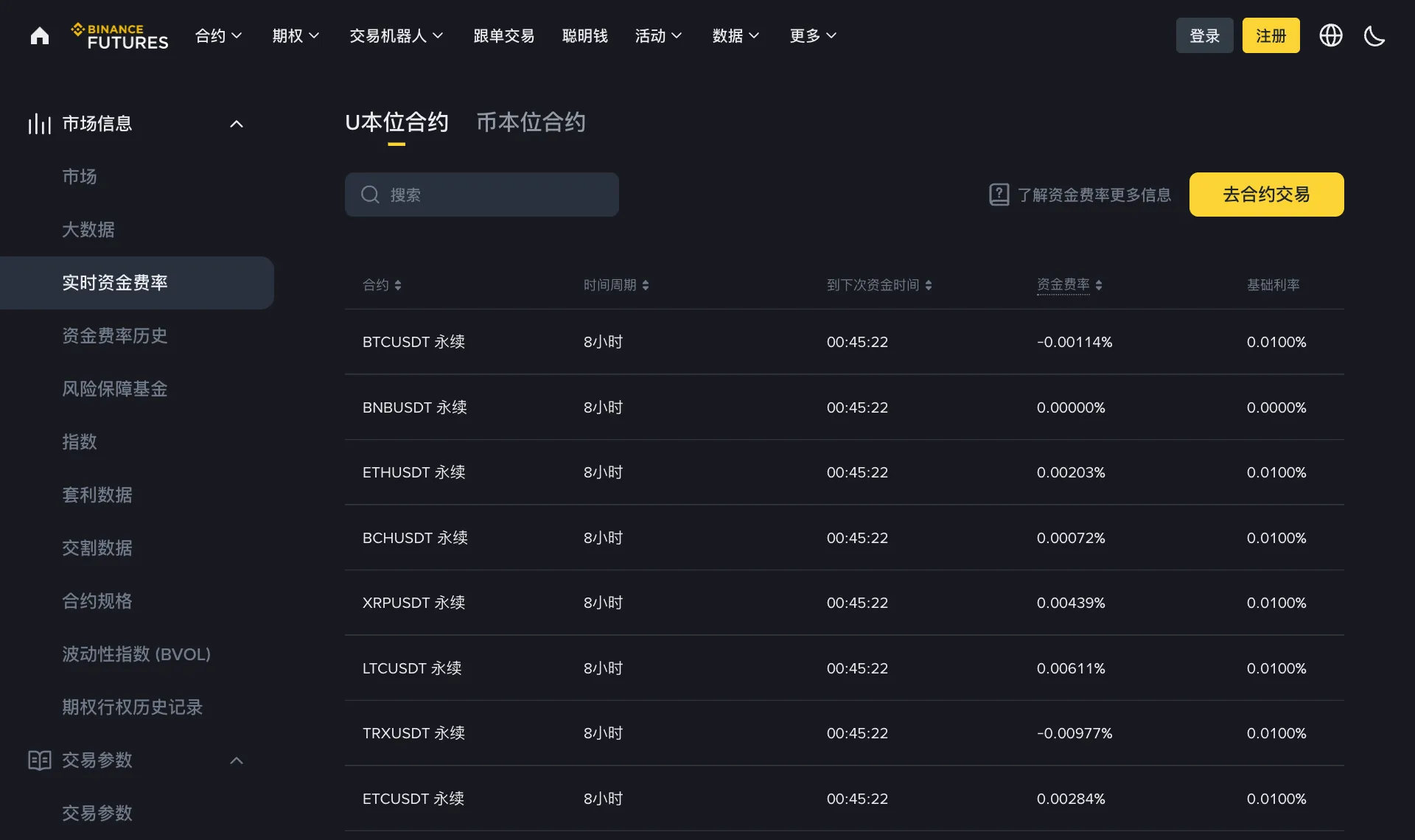Toggle dark mode moon icon
The width and height of the screenshot is (1415, 840).
tap(1374, 35)
